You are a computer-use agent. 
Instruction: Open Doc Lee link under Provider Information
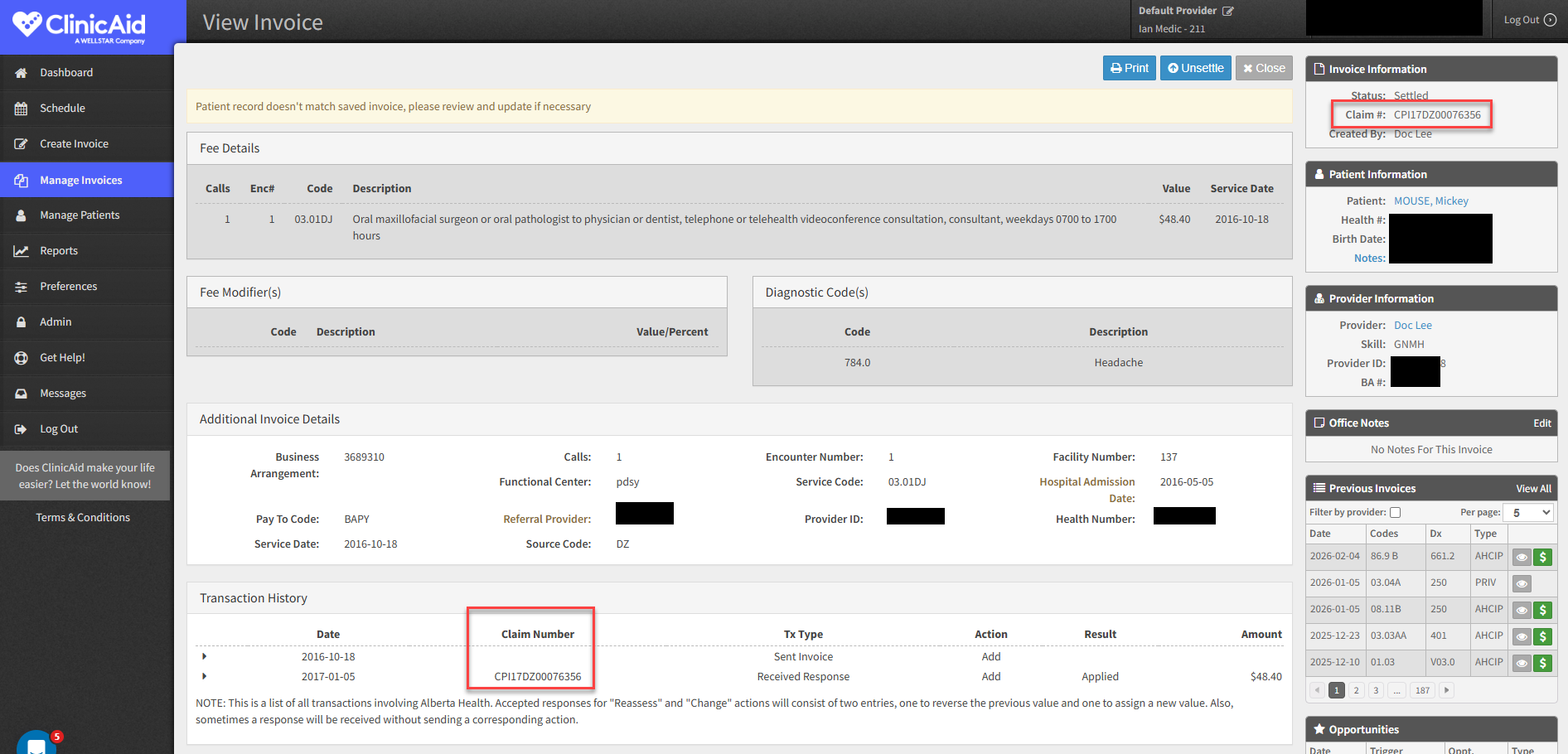point(1412,326)
